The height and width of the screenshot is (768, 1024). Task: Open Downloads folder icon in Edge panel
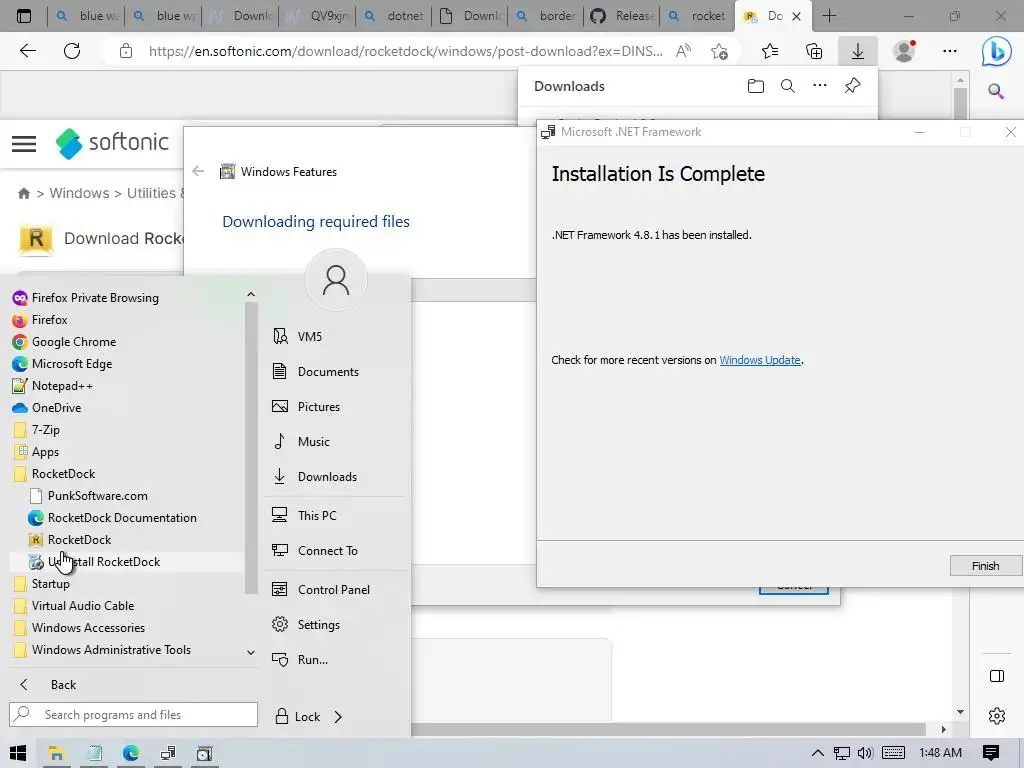tap(756, 86)
